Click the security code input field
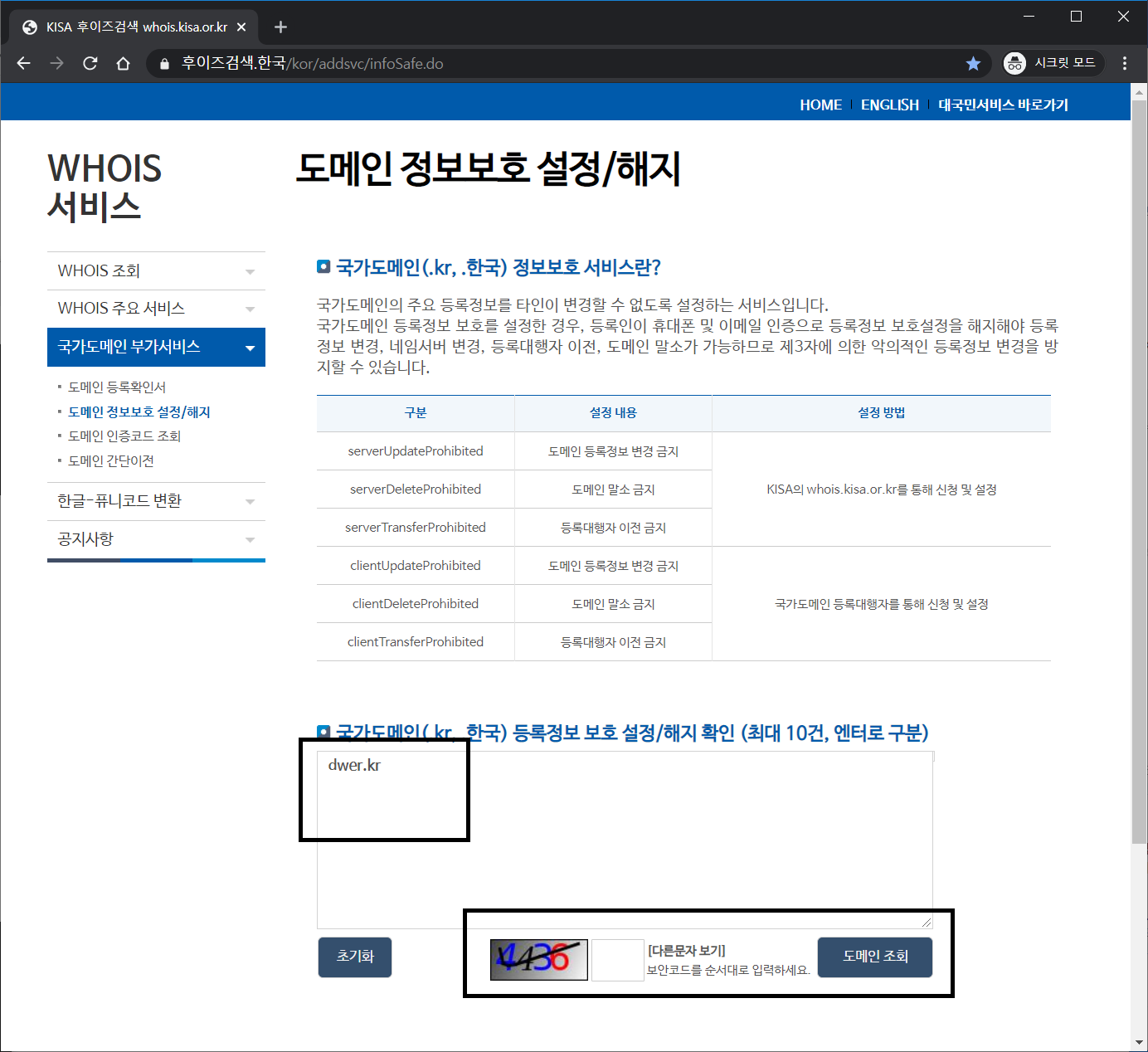This screenshot has width=1148, height=1052. [617, 958]
